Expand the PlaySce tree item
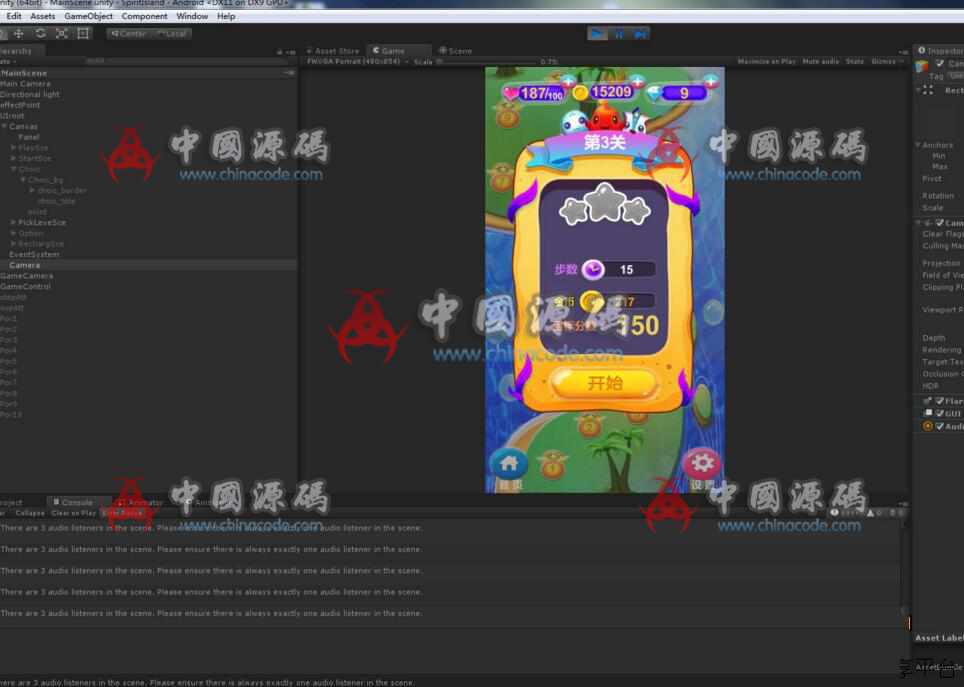Screen dimensions: 964x687 13,148
